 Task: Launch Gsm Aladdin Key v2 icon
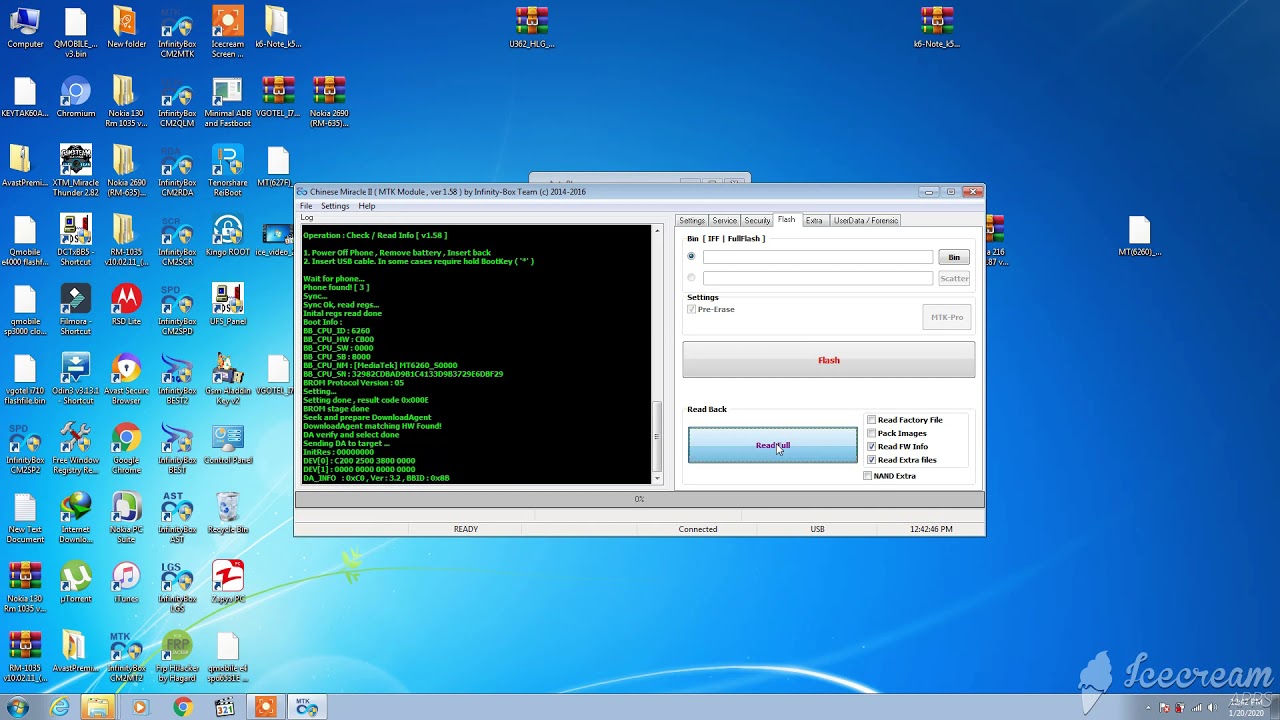point(227,379)
